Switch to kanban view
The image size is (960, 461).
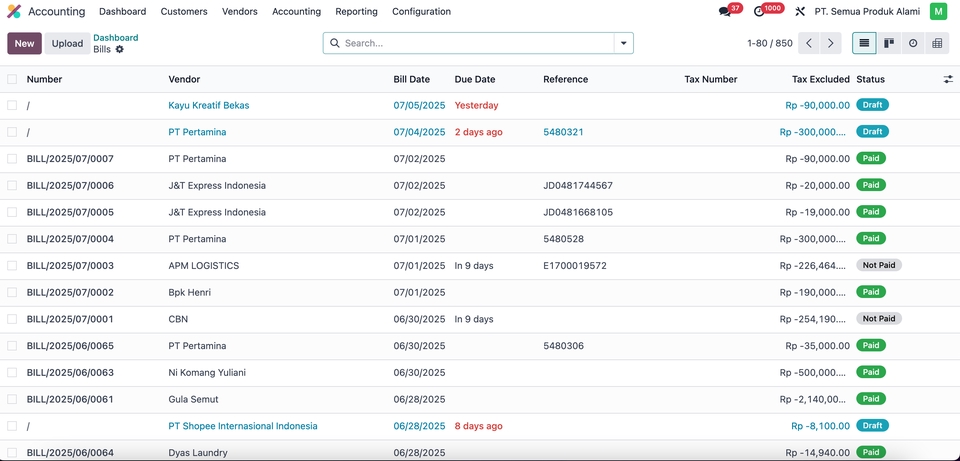tap(889, 43)
